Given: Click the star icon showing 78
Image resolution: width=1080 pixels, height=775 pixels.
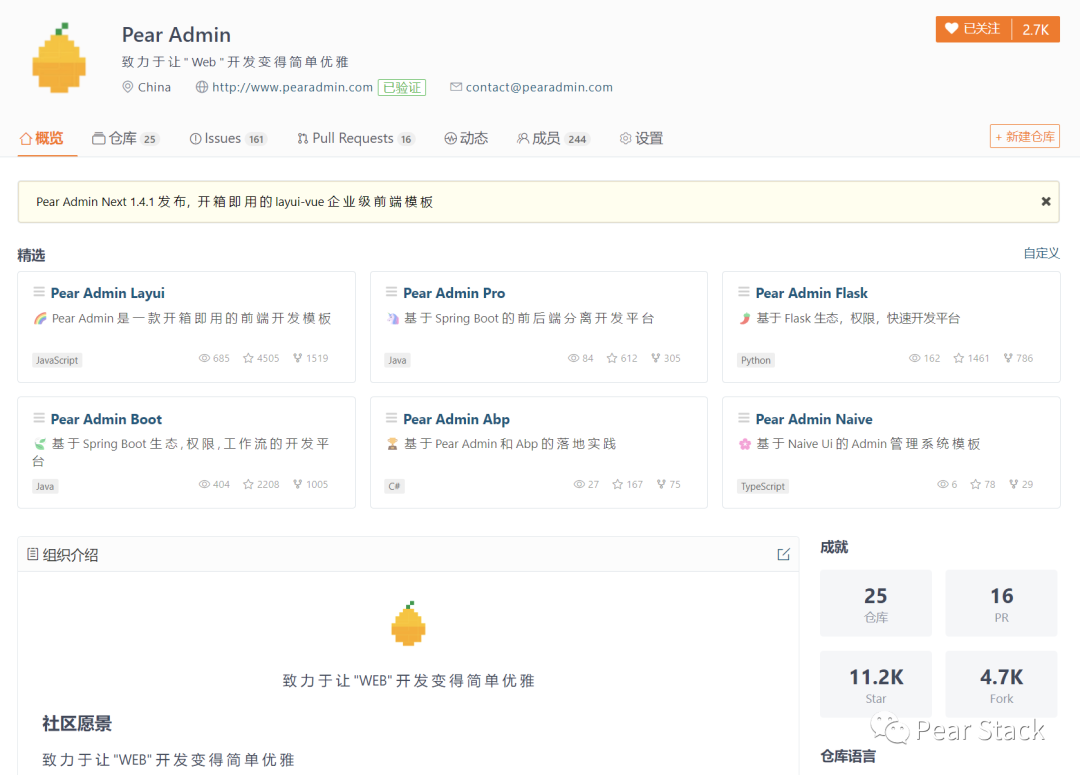Looking at the screenshot, I should tap(975, 484).
